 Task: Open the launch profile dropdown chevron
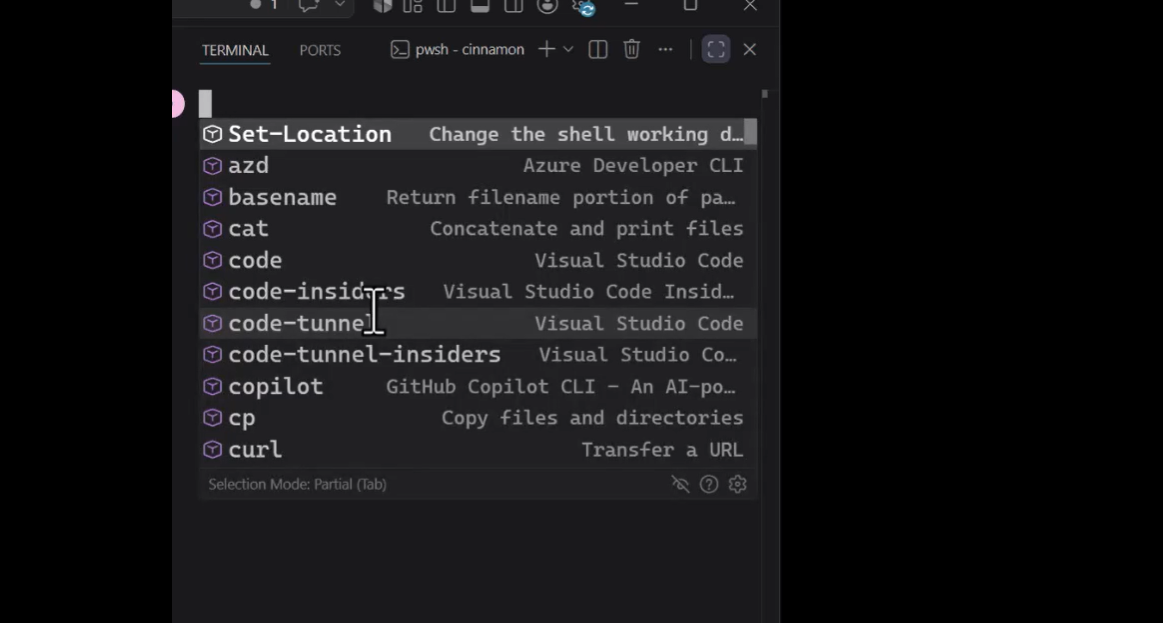(x=568, y=50)
